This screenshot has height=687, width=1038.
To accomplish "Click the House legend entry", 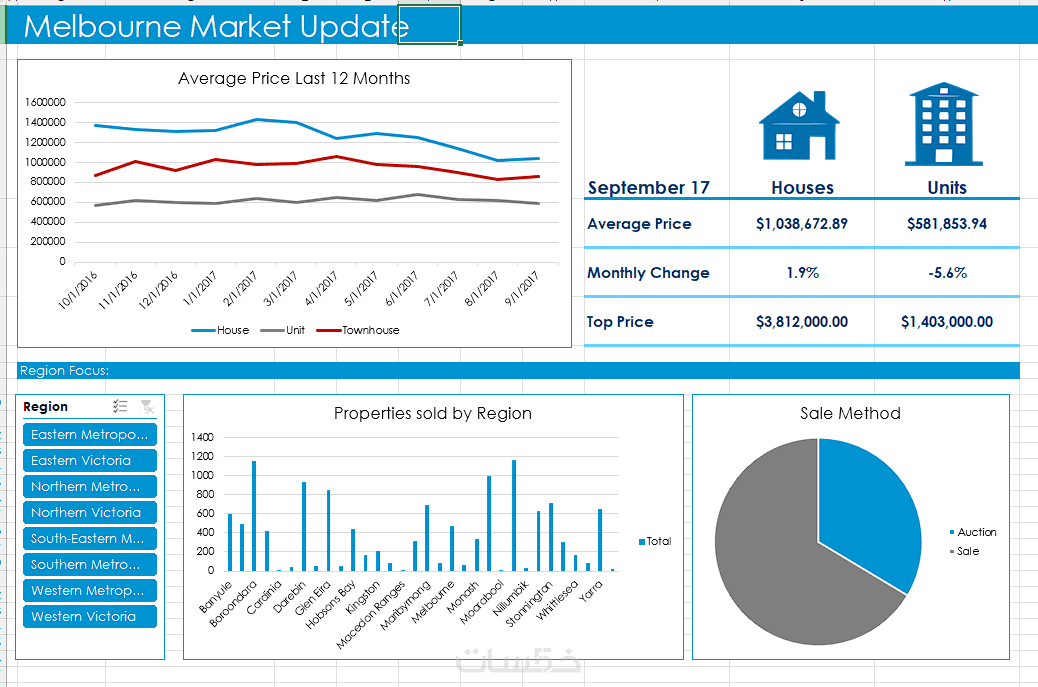I will pos(220,330).
